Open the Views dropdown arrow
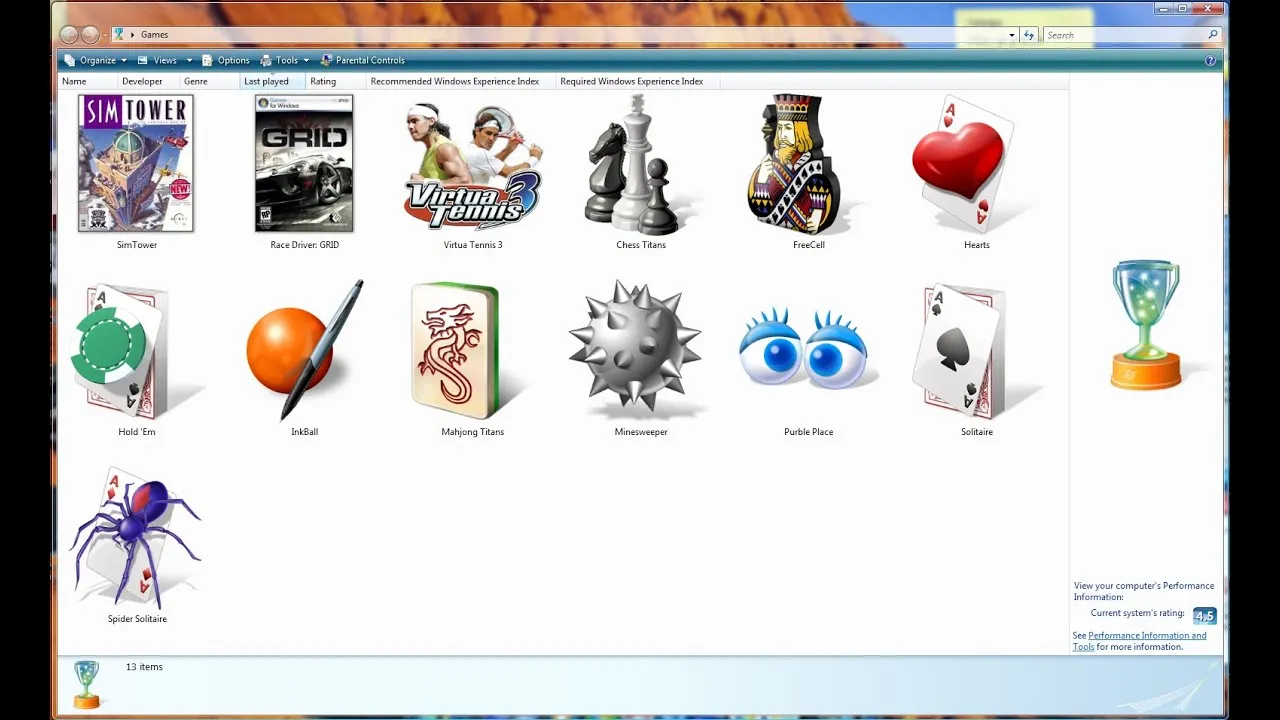 click(x=189, y=60)
